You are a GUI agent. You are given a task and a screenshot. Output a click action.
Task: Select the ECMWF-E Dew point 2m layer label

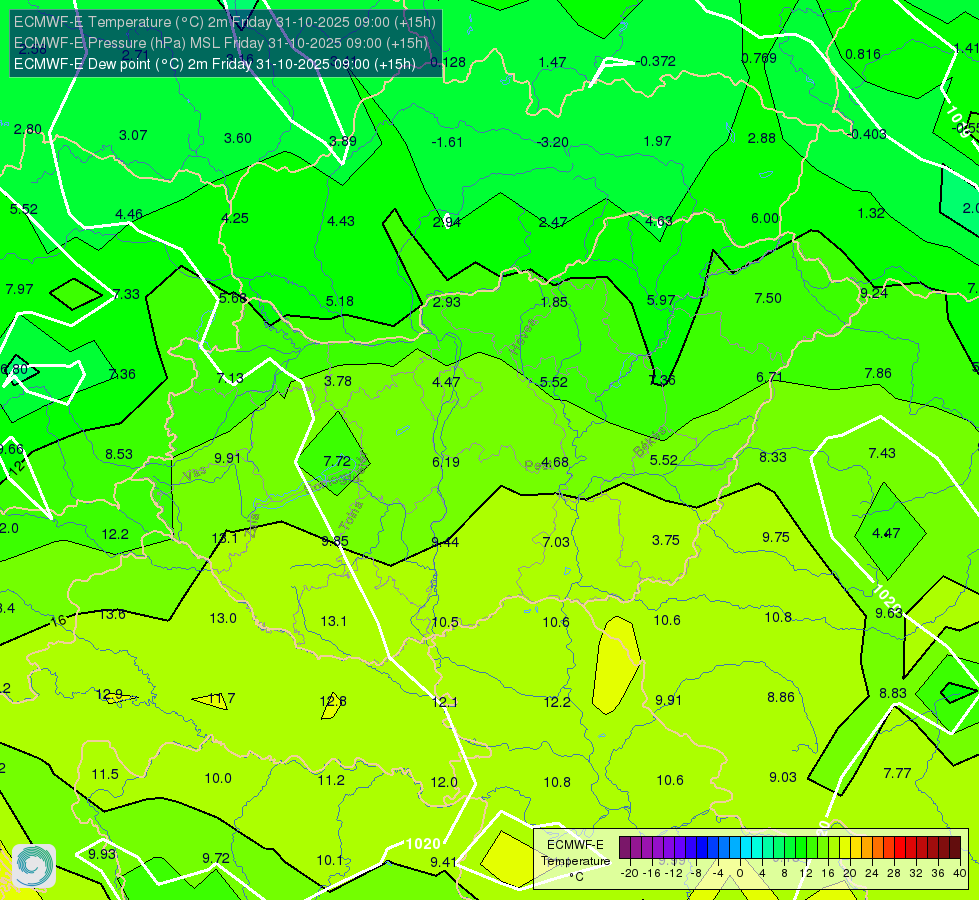coord(215,64)
